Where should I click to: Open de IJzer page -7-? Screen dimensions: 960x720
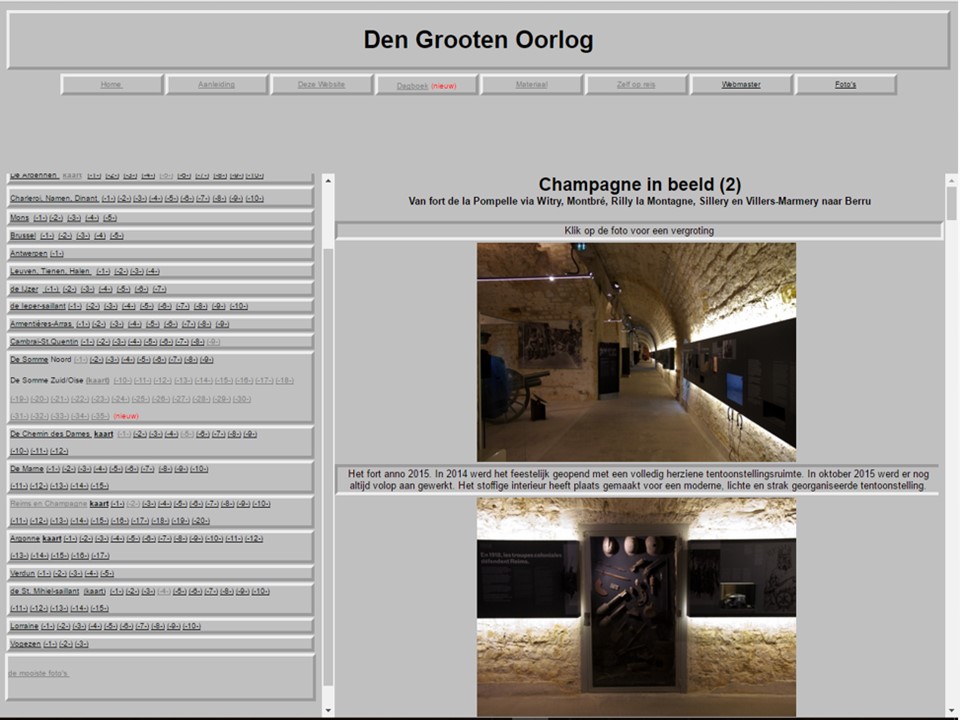tap(159, 289)
